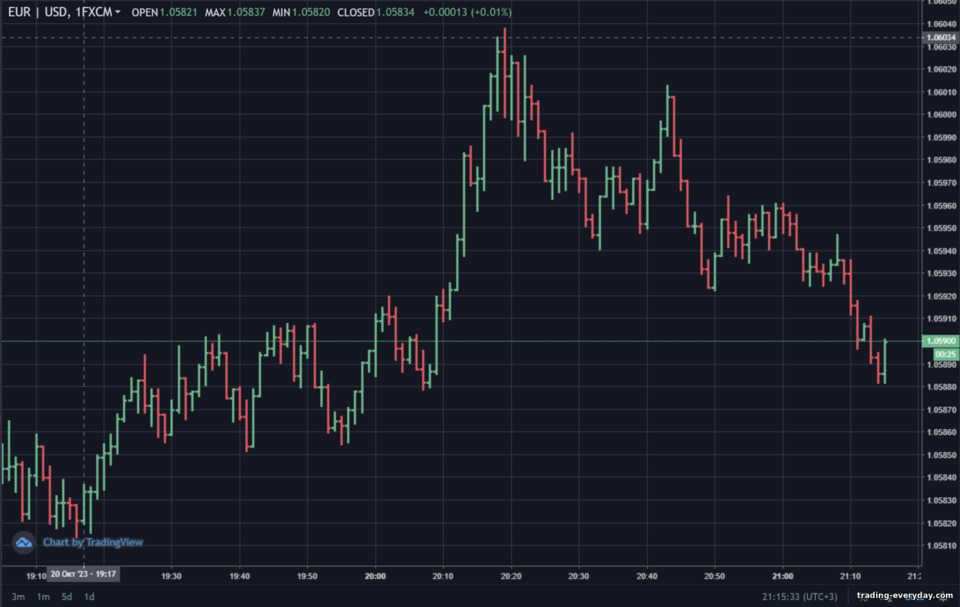
Task: Expand the EUR | USD, 1FXCM symbol dropdown
Action: tap(64, 12)
